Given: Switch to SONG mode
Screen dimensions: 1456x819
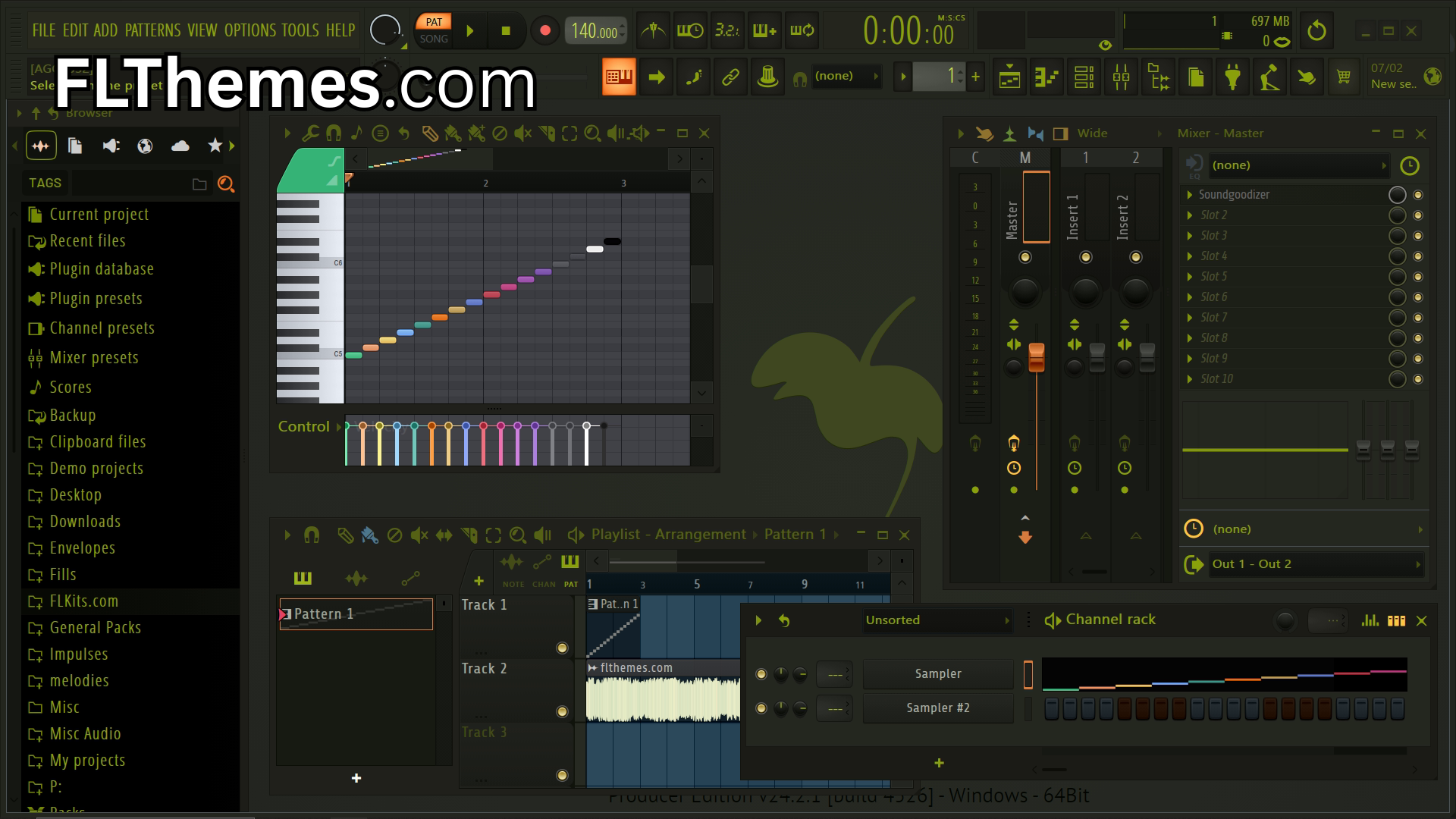Looking at the screenshot, I should pyautogui.click(x=434, y=39).
